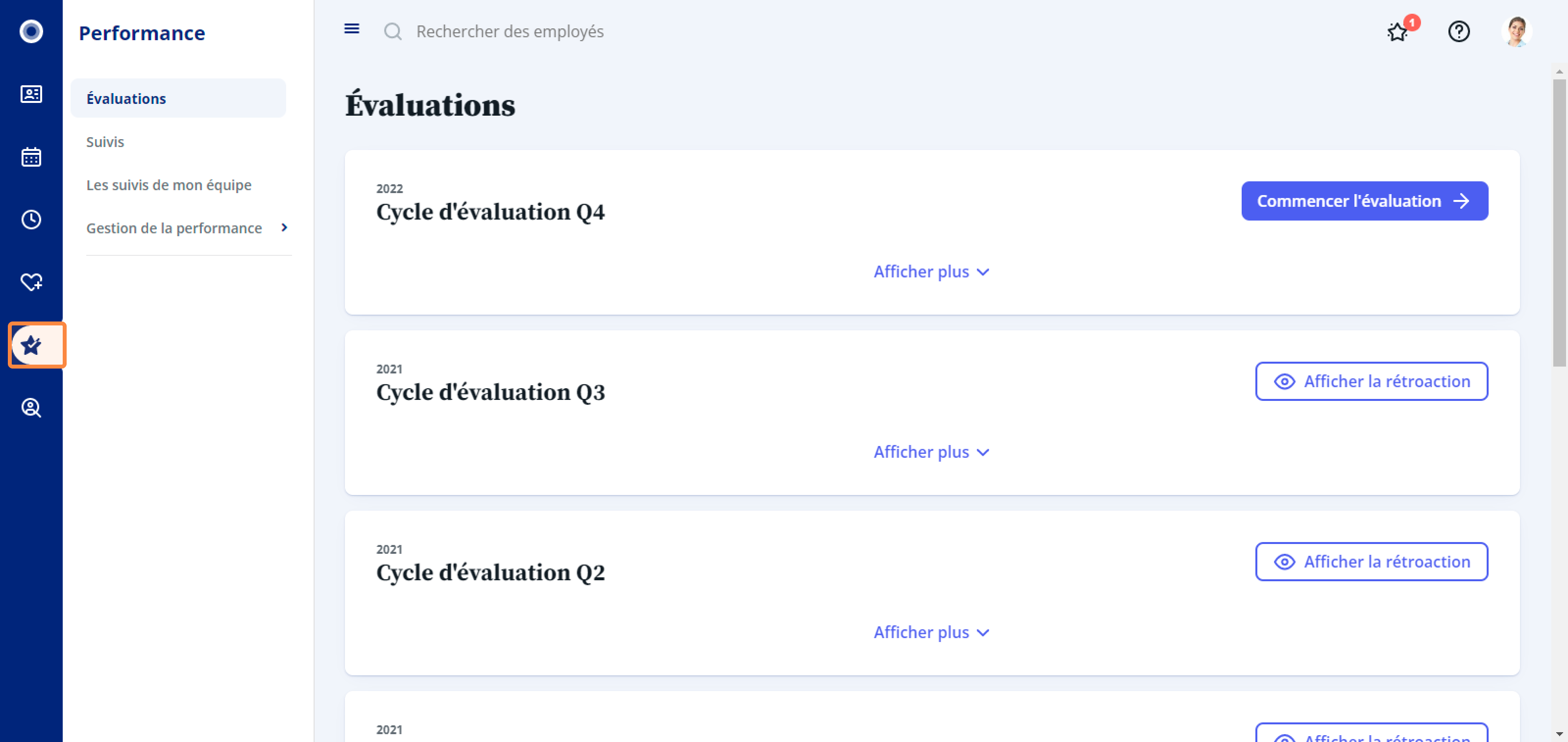Open the recruiting person-search icon
1568x742 pixels.
pyautogui.click(x=31, y=407)
